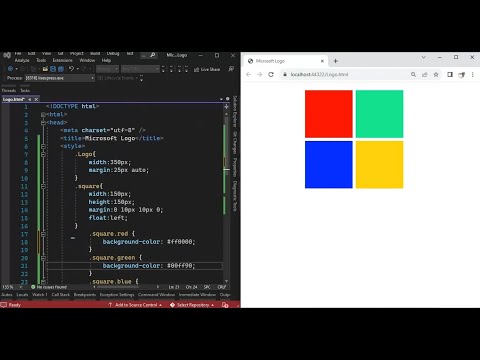This screenshot has height=360, width=480.
Task: Pin the Logo.html tab
Action: pos(30,99)
